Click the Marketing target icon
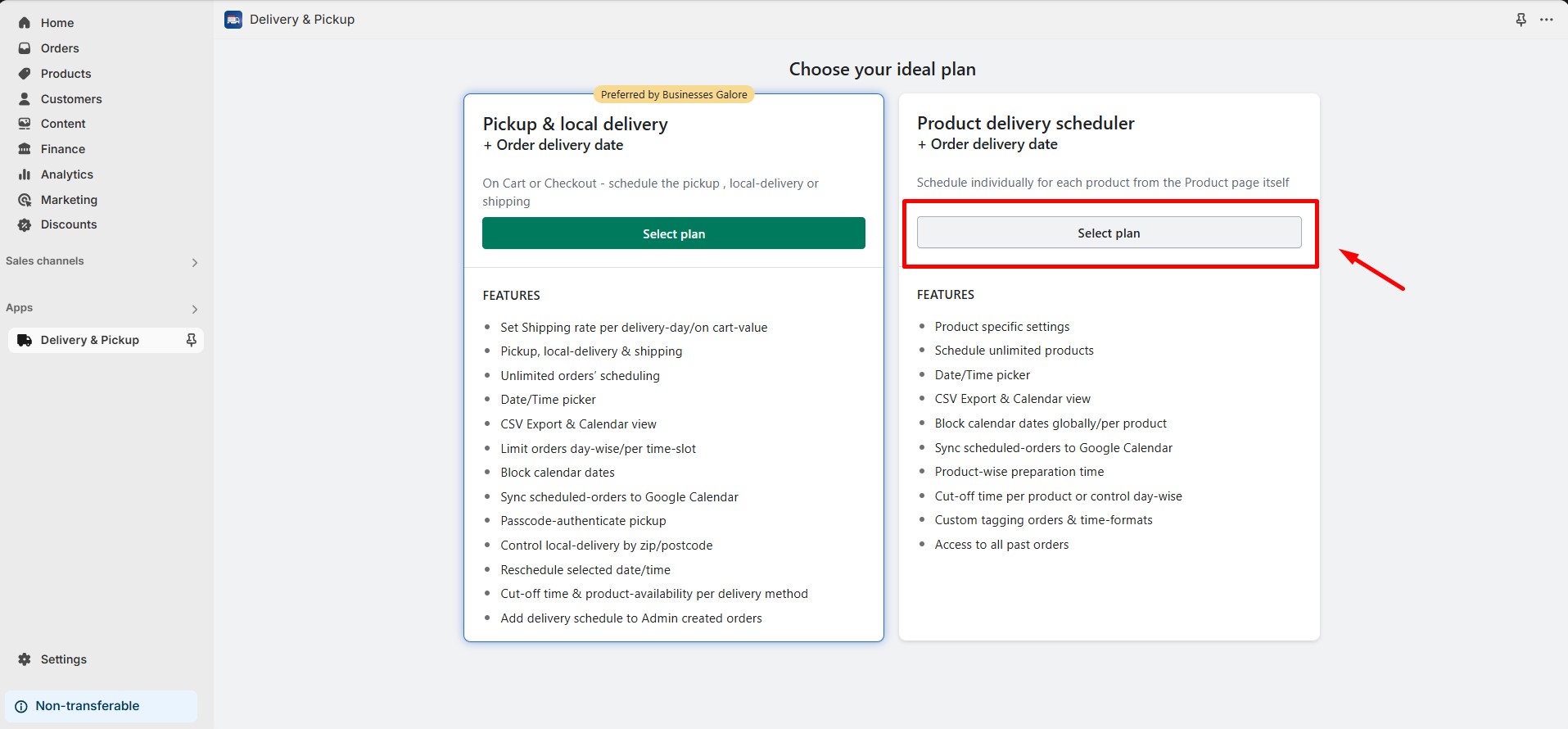The width and height of the screenshot is (1568, 729). click(x=25, y=200)
